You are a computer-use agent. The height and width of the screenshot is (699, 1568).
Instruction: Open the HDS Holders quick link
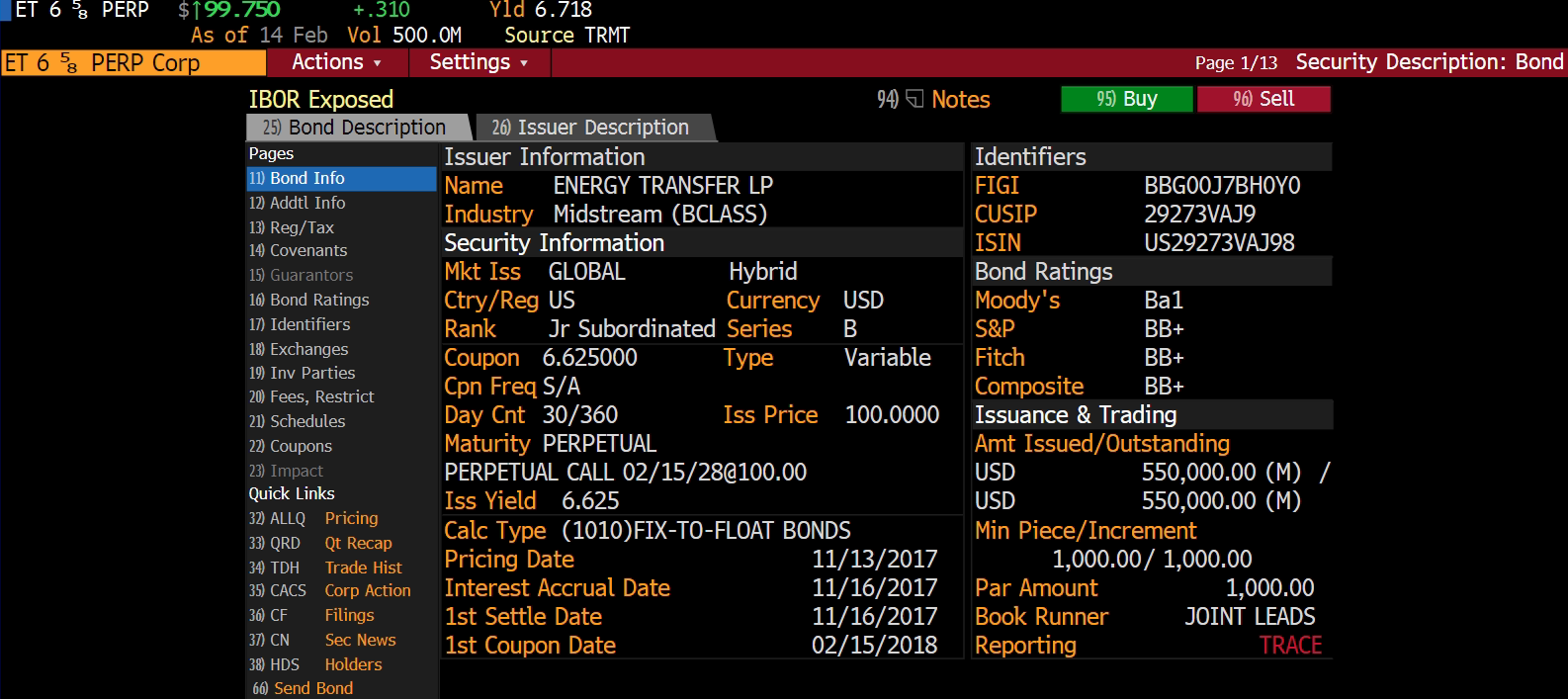[315, 664]
